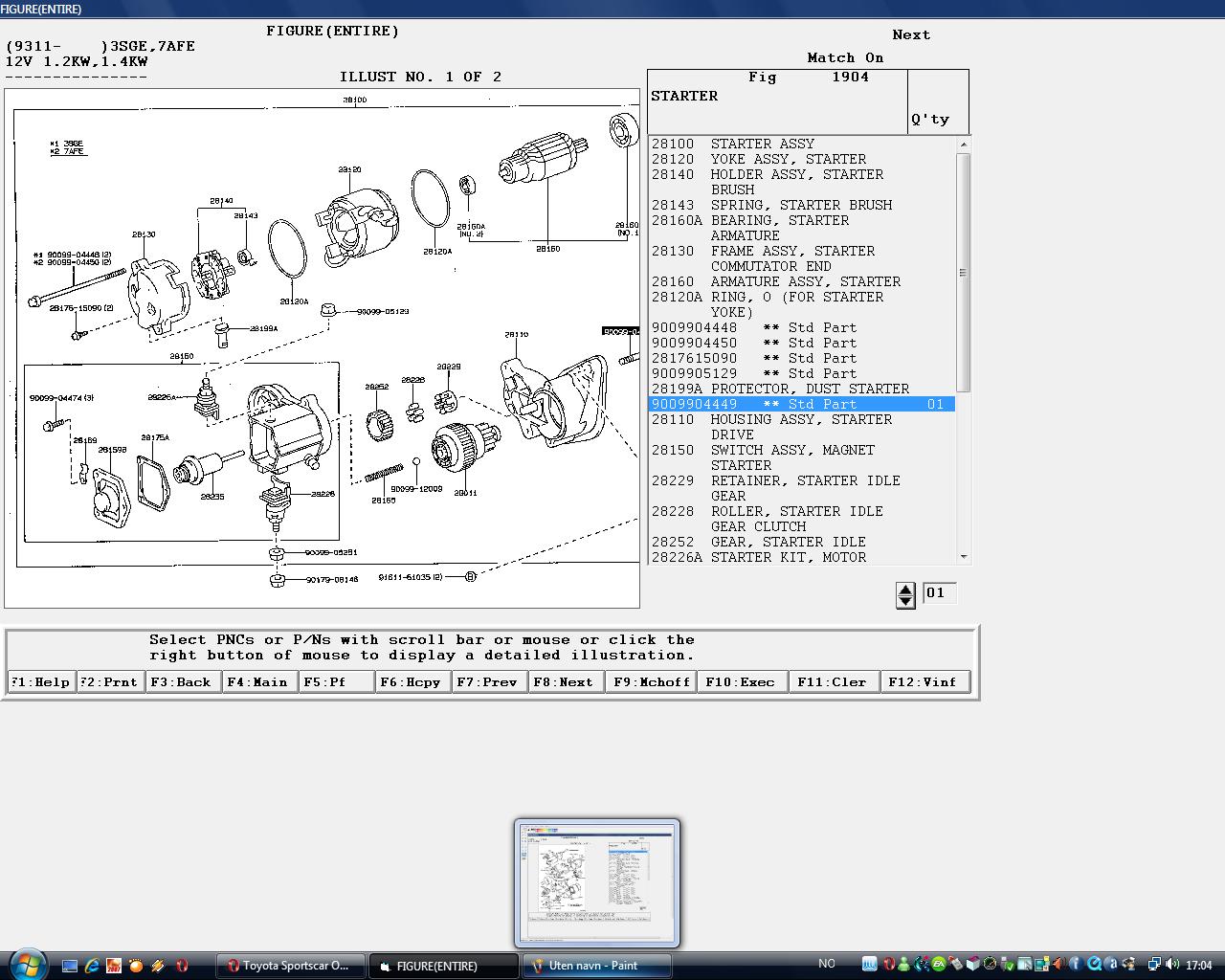Open the Opera icon in system tray
This screenshot has width=1225, height=980.
[x=889, y=965]
